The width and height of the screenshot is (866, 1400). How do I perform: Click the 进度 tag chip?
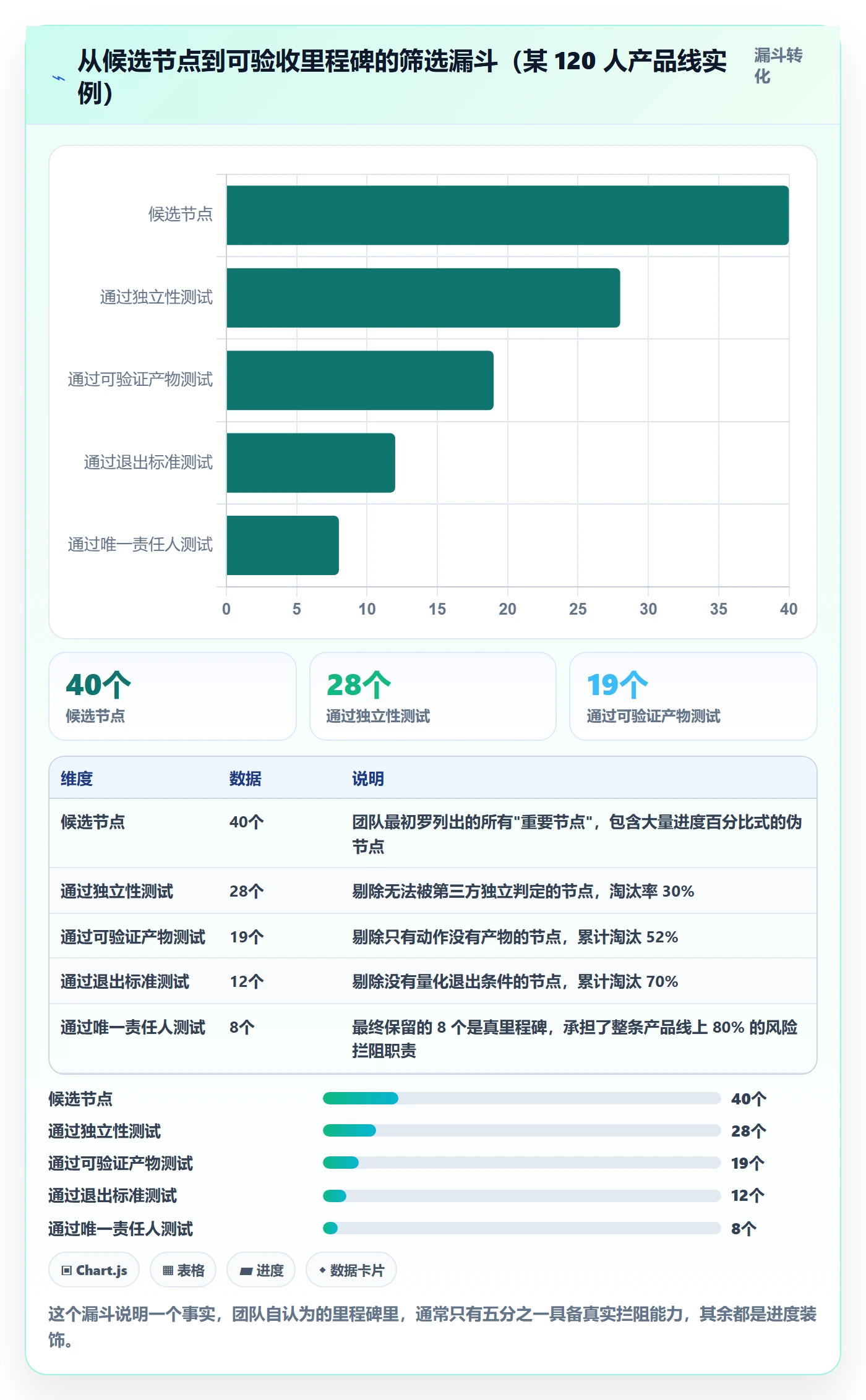pos(261,1270)
